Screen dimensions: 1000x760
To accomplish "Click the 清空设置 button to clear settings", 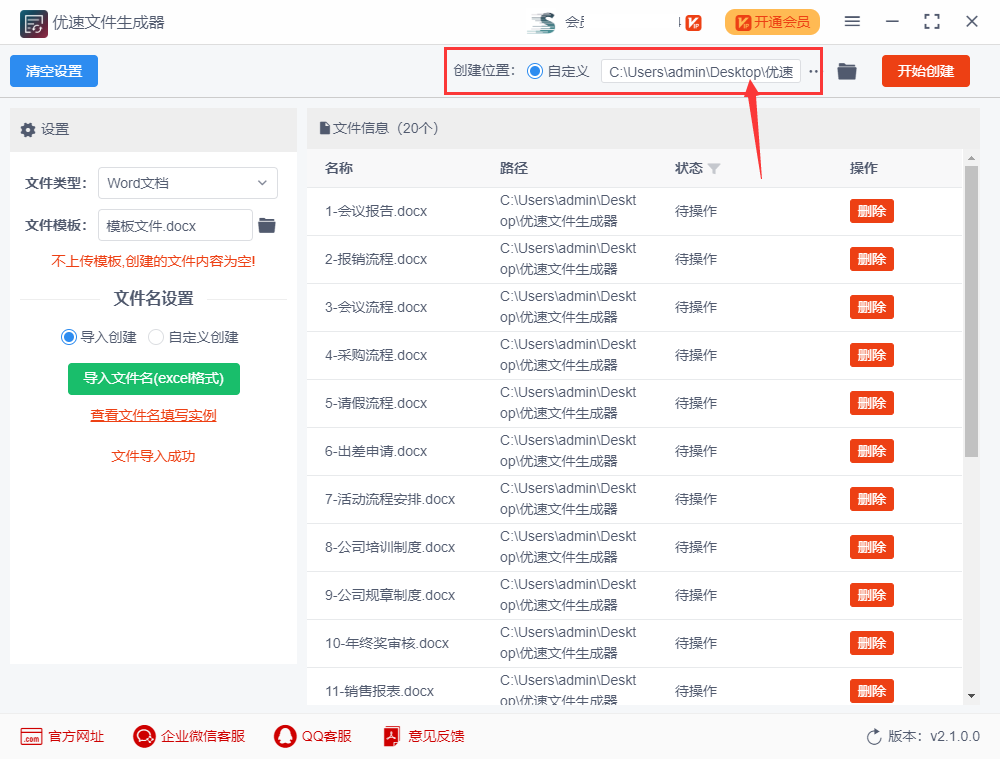I will point(53,71).
